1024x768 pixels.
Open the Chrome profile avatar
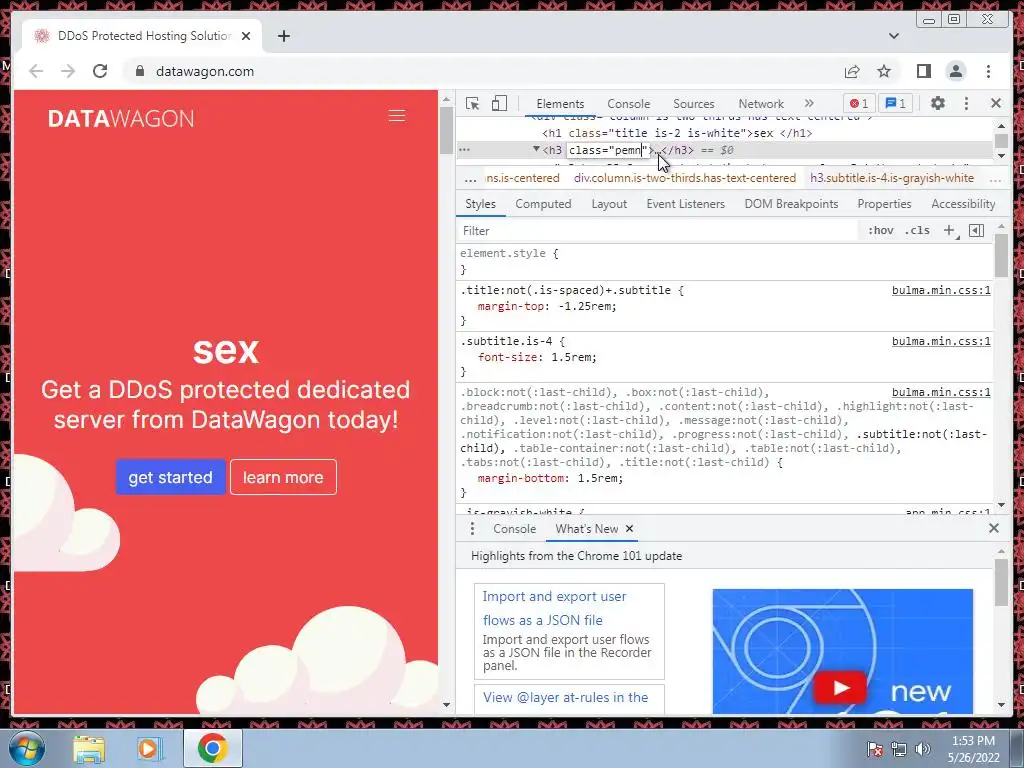pyautogui.click(x=955, y=71)
